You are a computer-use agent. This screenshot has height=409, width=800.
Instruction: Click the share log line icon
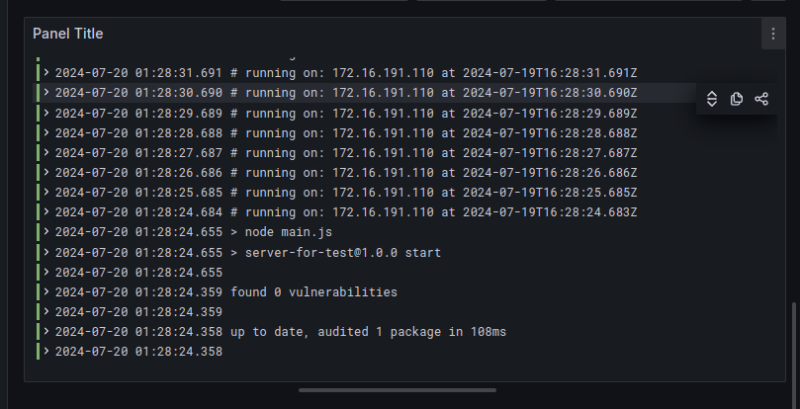point(762,99)
